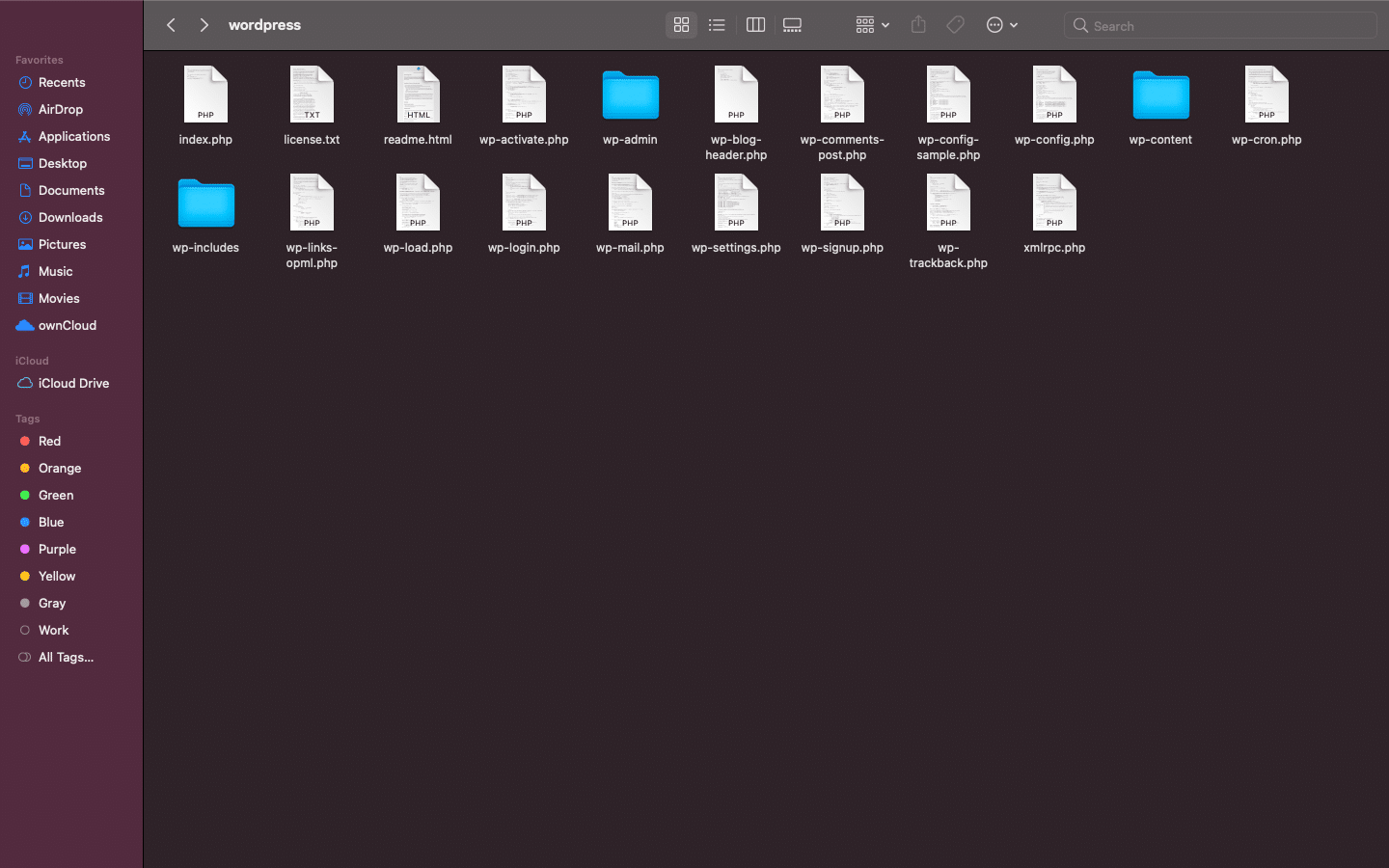The height and width of the screenshot is (868, 1389).
Task: Select the wp-load.php file icon
Action: [418, 203]
